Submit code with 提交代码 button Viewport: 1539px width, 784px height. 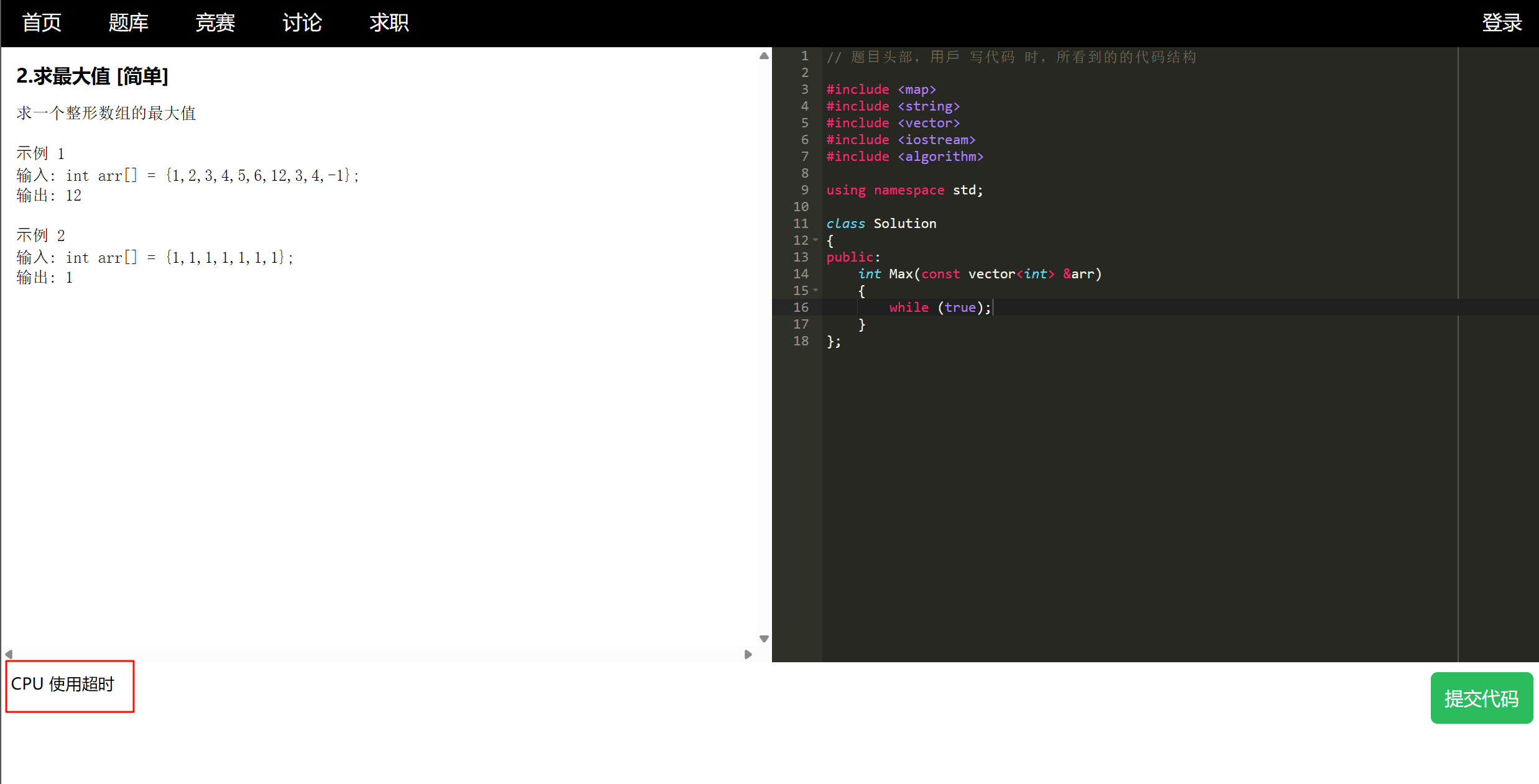[1482, 698]
